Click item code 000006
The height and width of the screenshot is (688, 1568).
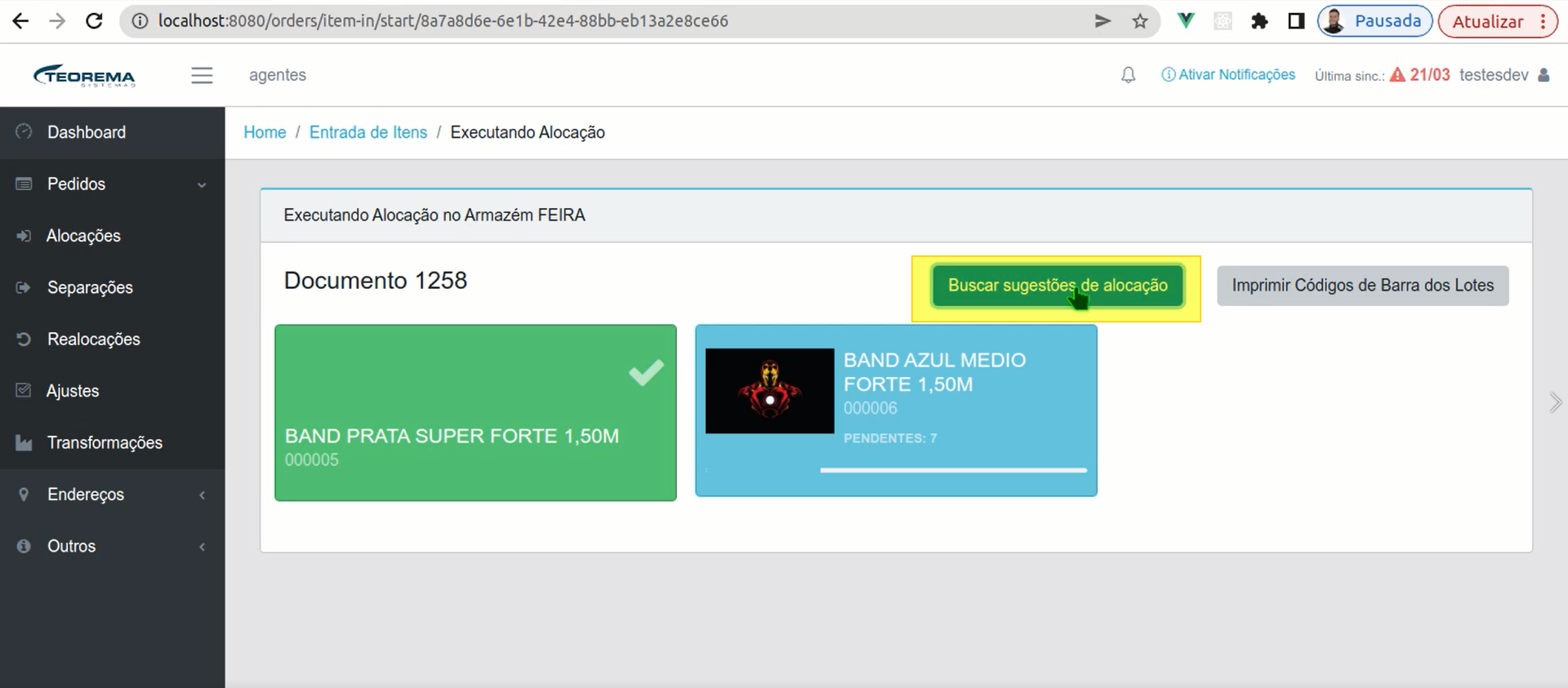click(871, 408)
